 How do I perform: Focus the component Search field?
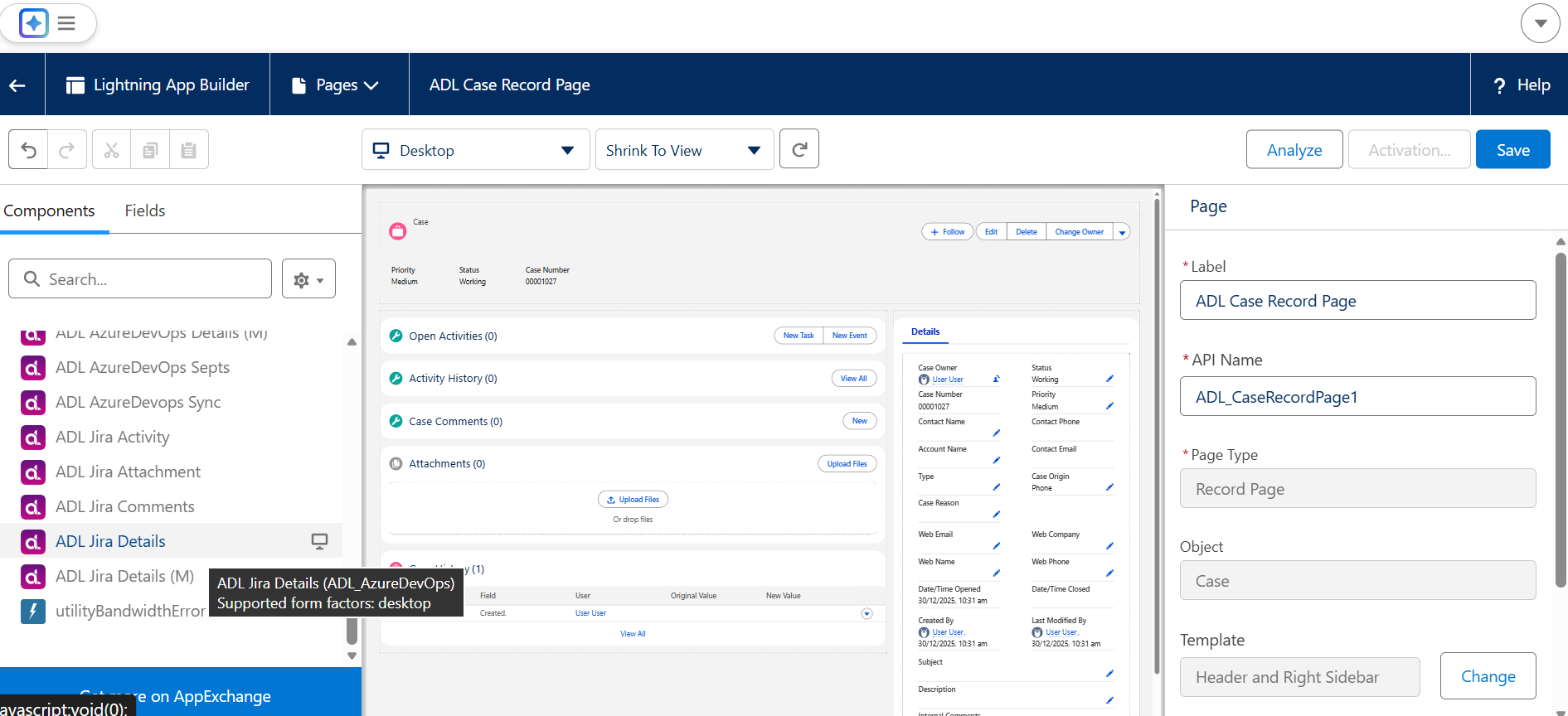pos(140,278)
